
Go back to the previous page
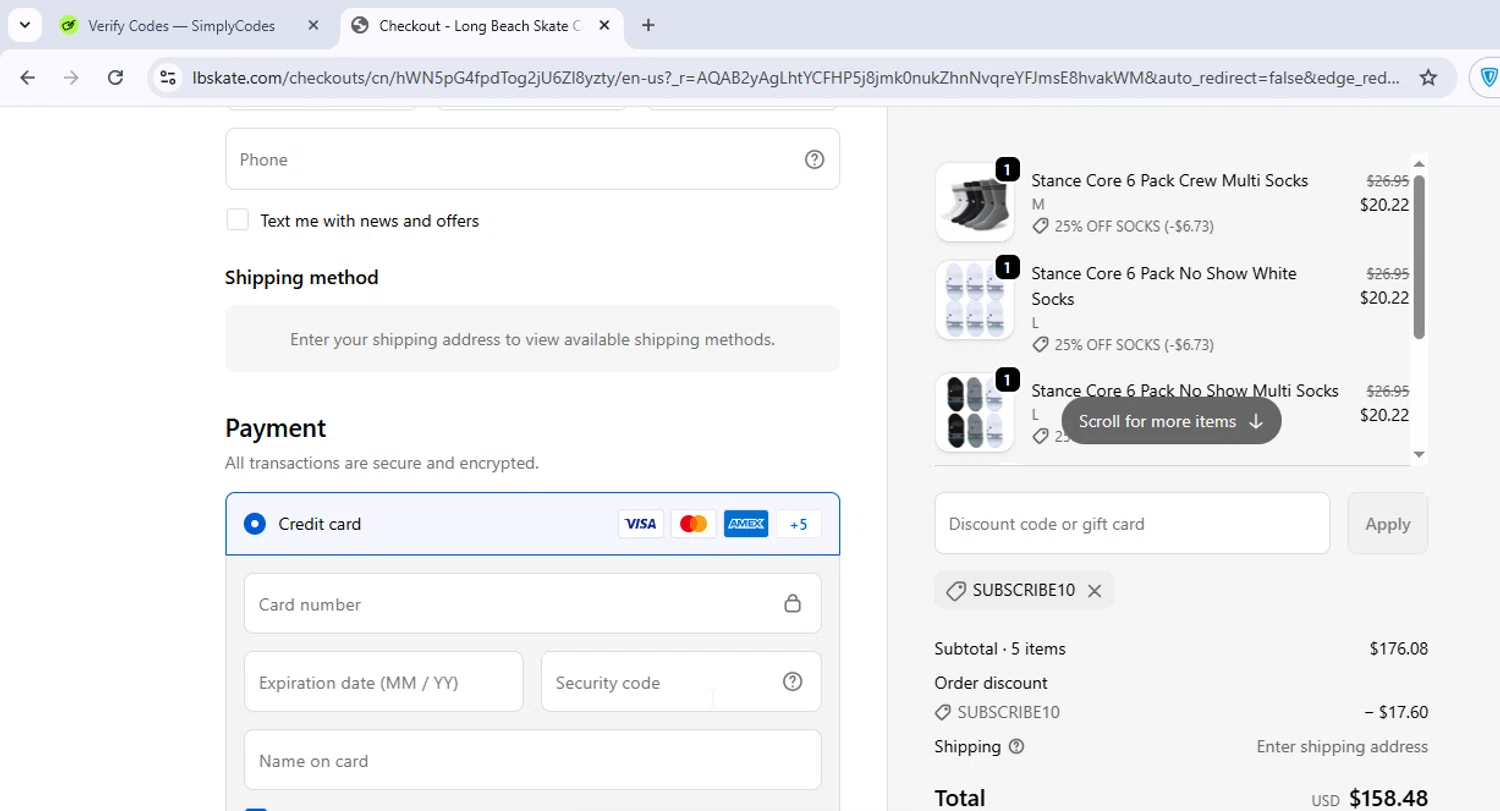[x=27, y=78]
